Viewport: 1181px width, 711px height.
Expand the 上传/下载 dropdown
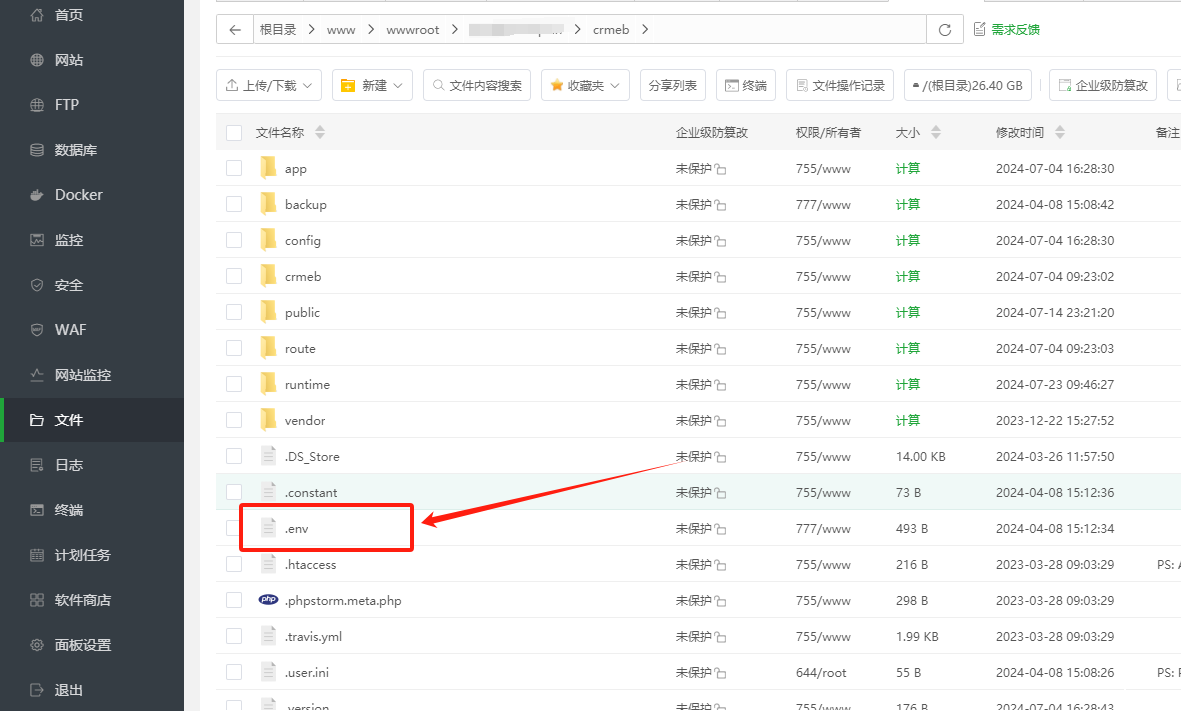click(x=268, y=86)
